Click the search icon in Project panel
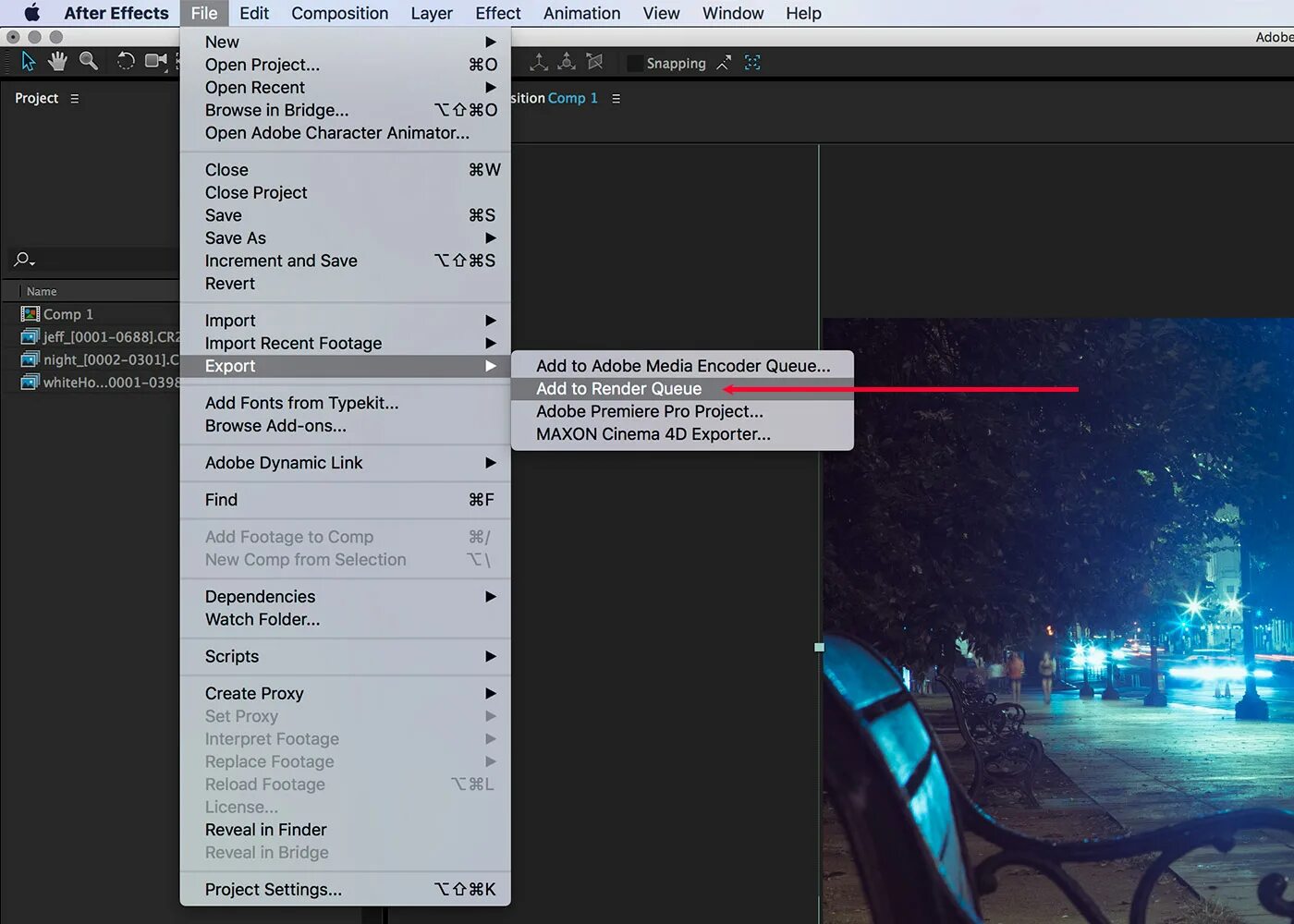The width and height of the screenshot is (1294, 924). [24, 260]
